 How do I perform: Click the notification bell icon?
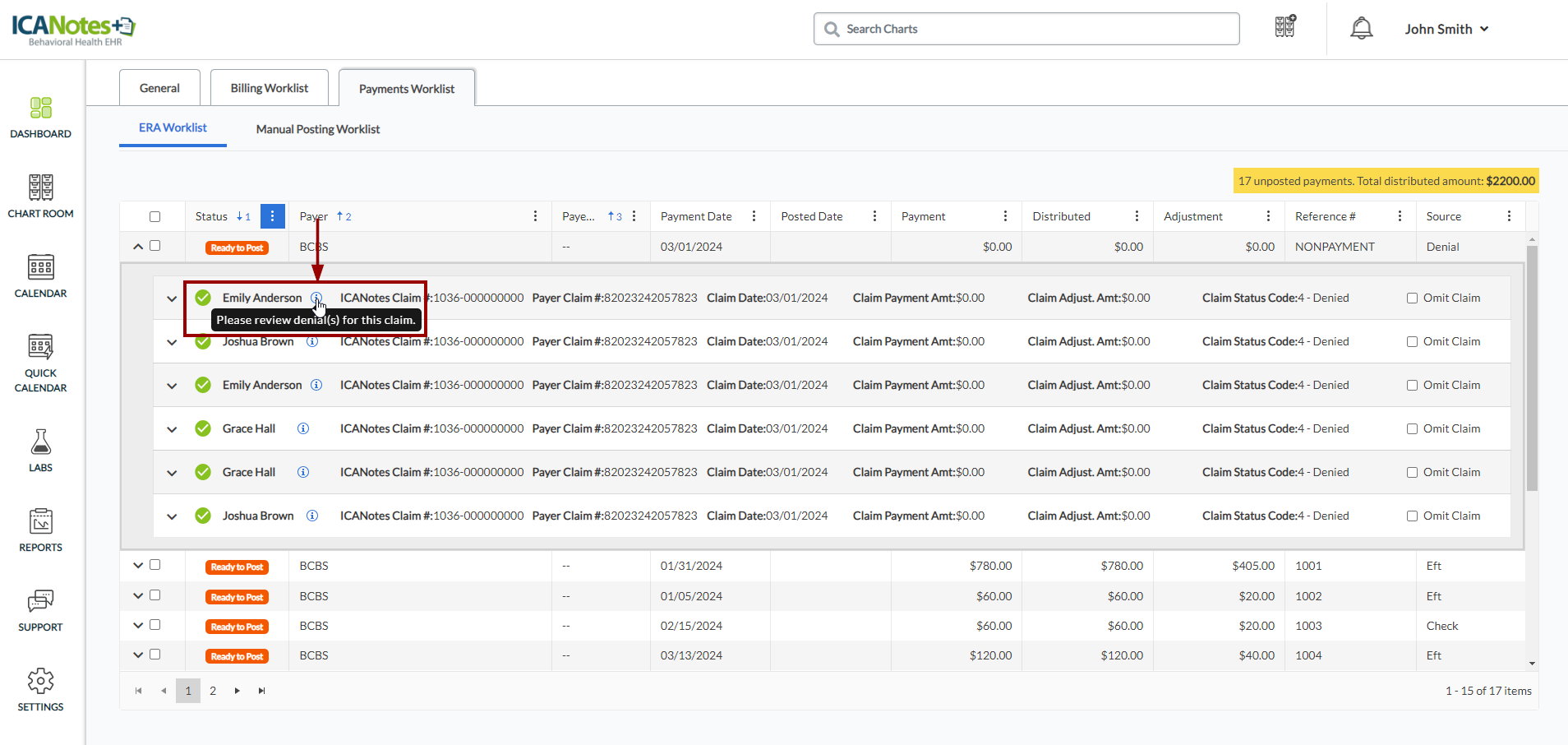(1361, 29)
